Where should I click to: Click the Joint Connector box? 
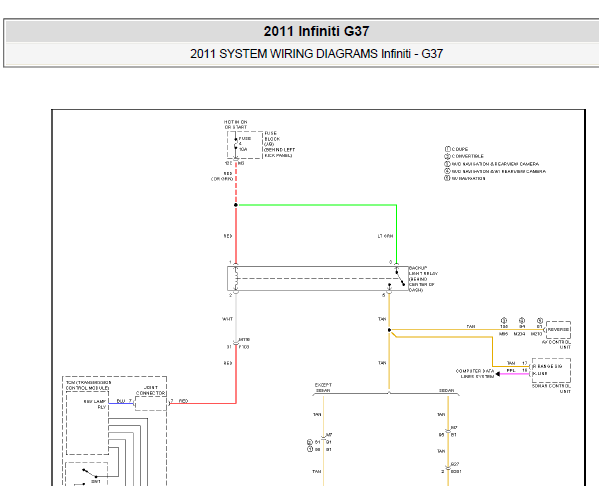pyautogui.click(x=151, y=403)
